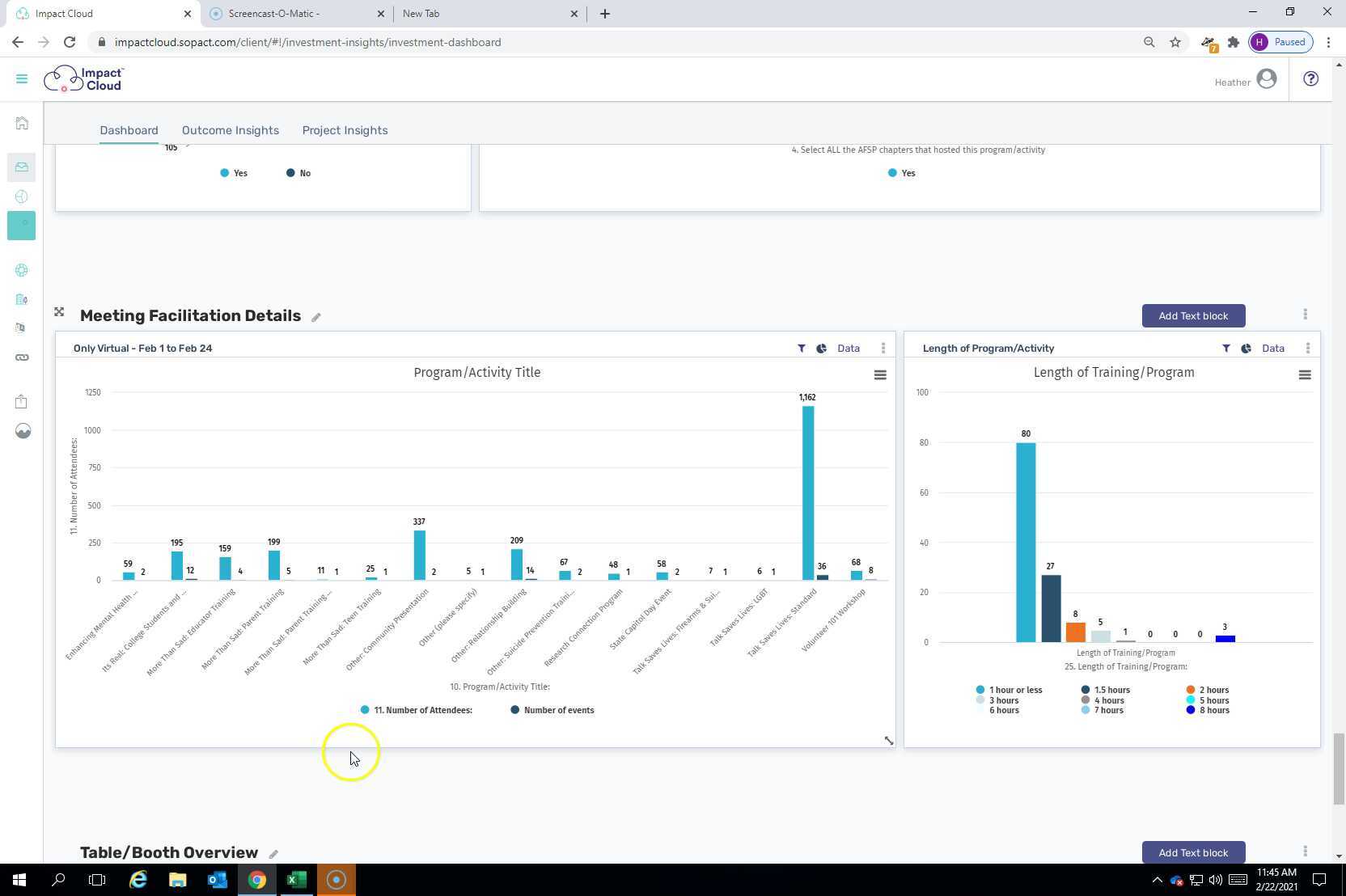Change chart type on Only Virtual chart
This screenshot has height=896, width=1346.
pos(821,349)
